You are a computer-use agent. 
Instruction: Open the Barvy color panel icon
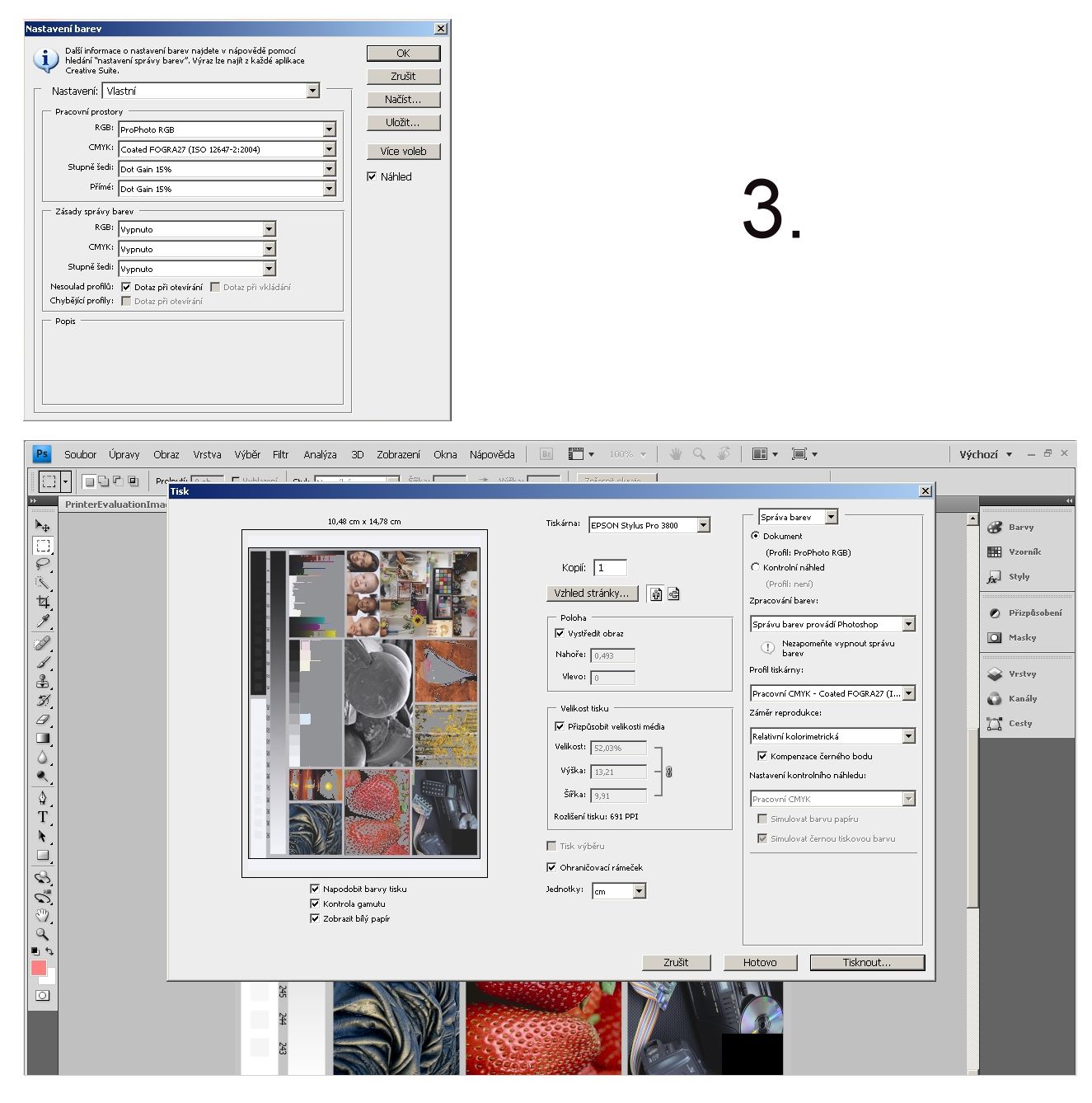coord(995,528)
